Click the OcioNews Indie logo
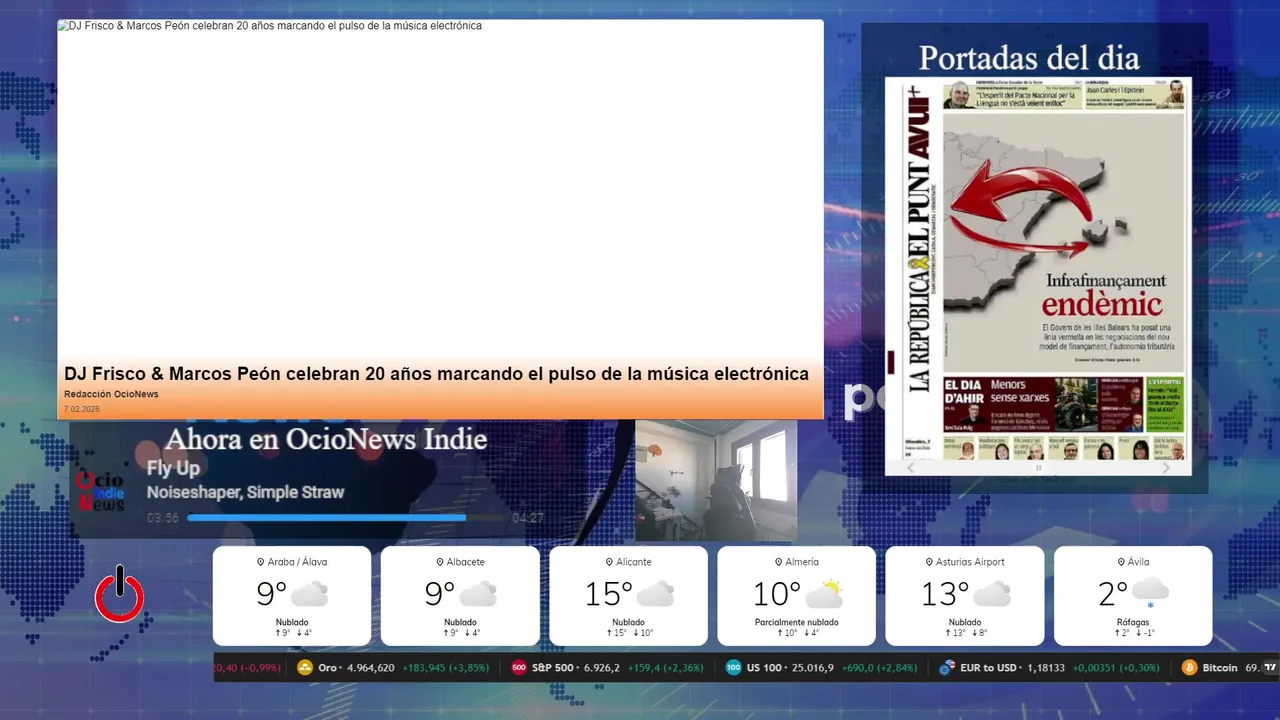This screenshot has height=720, width=1280. [100, 492]
